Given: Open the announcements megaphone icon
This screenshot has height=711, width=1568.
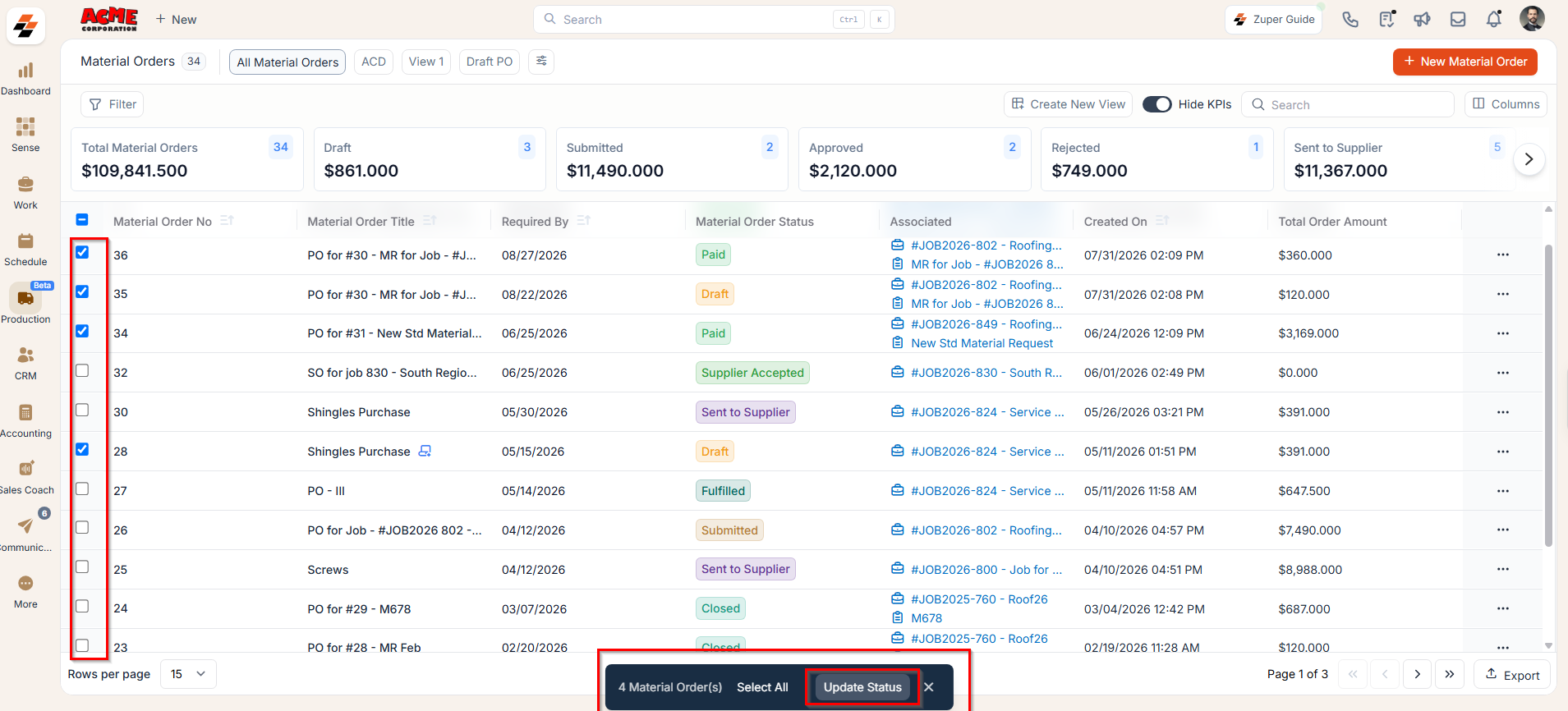Looking at the screenshot, I should (x=1422, y=19).
